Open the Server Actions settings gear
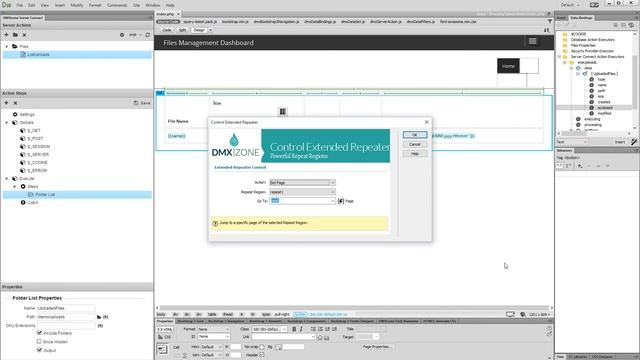640x360 pixels. 122,35
